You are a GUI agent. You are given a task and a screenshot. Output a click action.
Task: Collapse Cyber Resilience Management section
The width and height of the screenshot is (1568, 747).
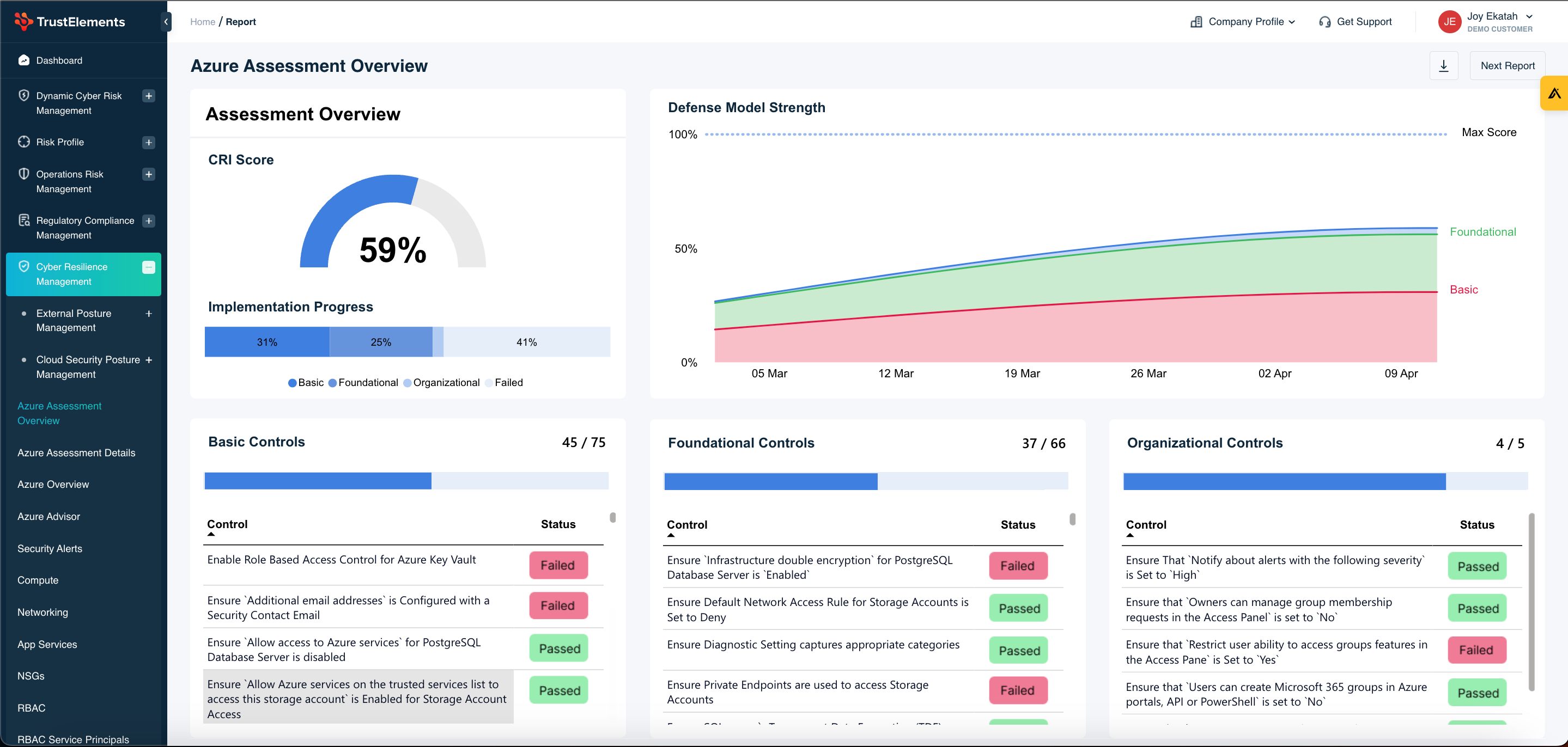pyautogui.click(x=149, y=267)
